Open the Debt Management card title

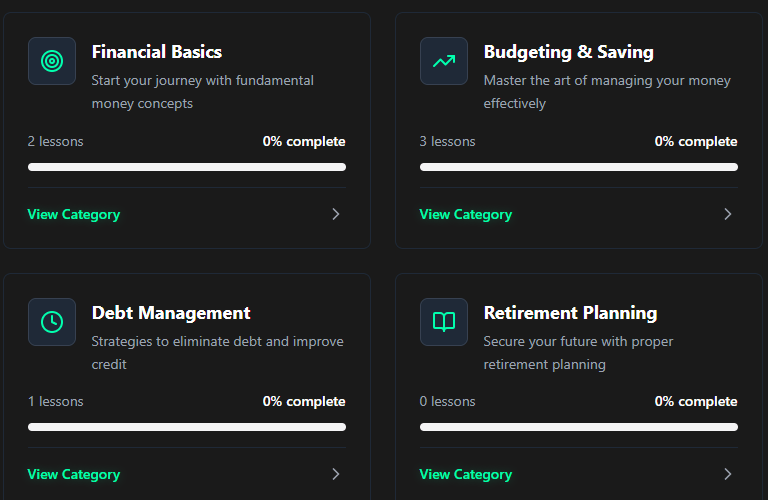click(171, 313)
